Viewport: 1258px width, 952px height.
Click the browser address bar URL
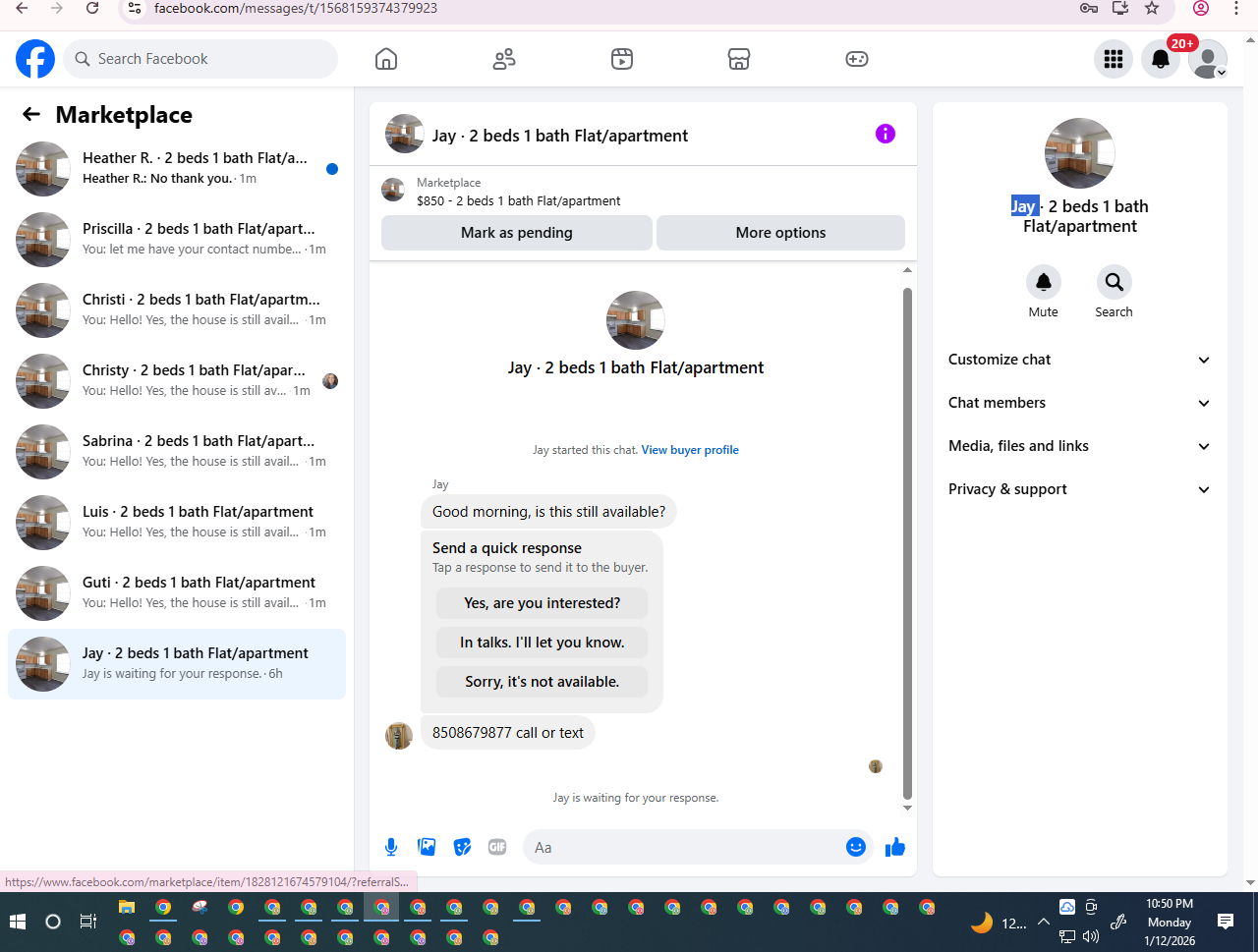coord(296,8)
